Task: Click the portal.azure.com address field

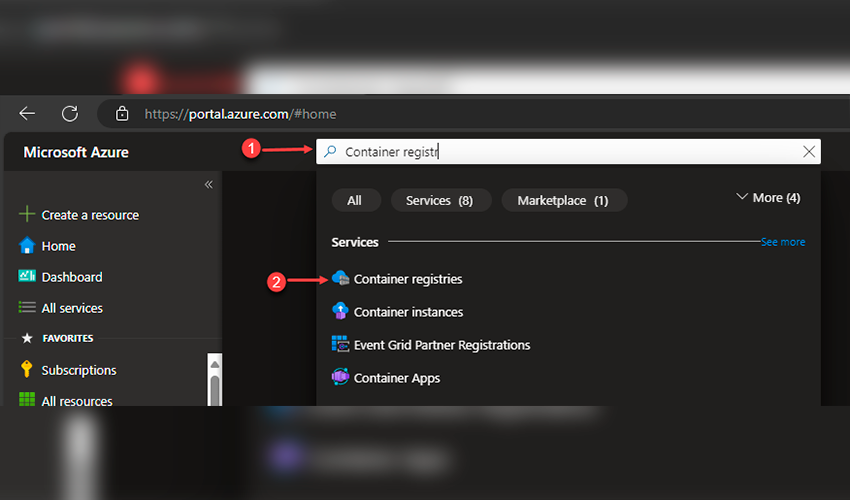Action: (x=240, y=114)
